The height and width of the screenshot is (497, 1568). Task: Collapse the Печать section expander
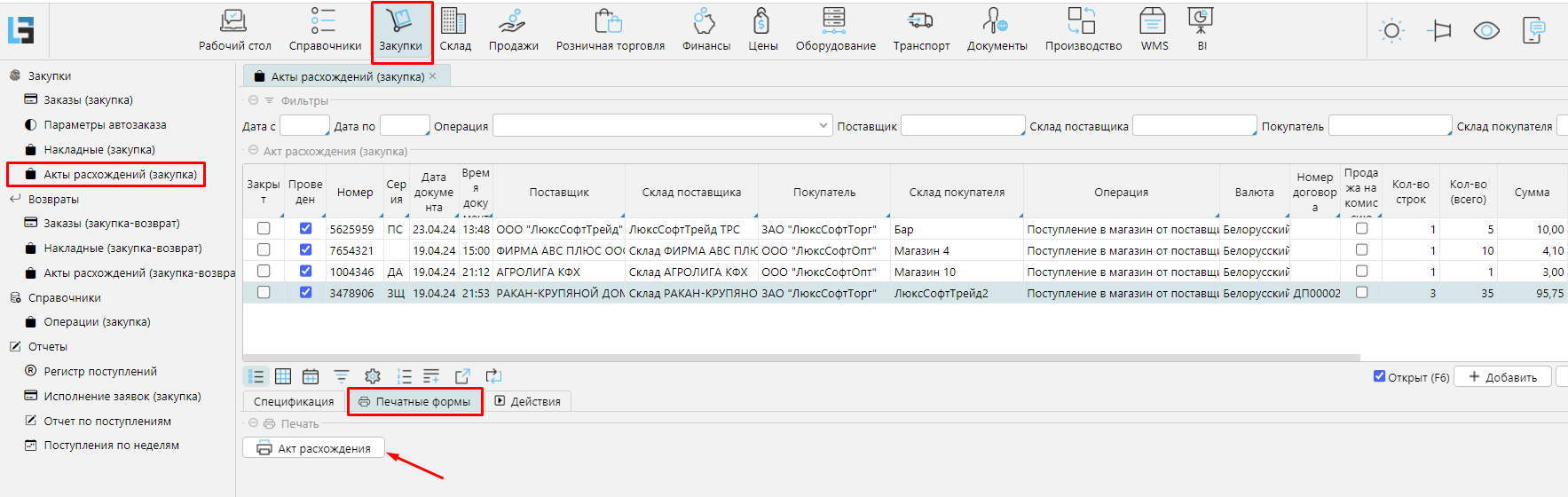tap(254, 424)
